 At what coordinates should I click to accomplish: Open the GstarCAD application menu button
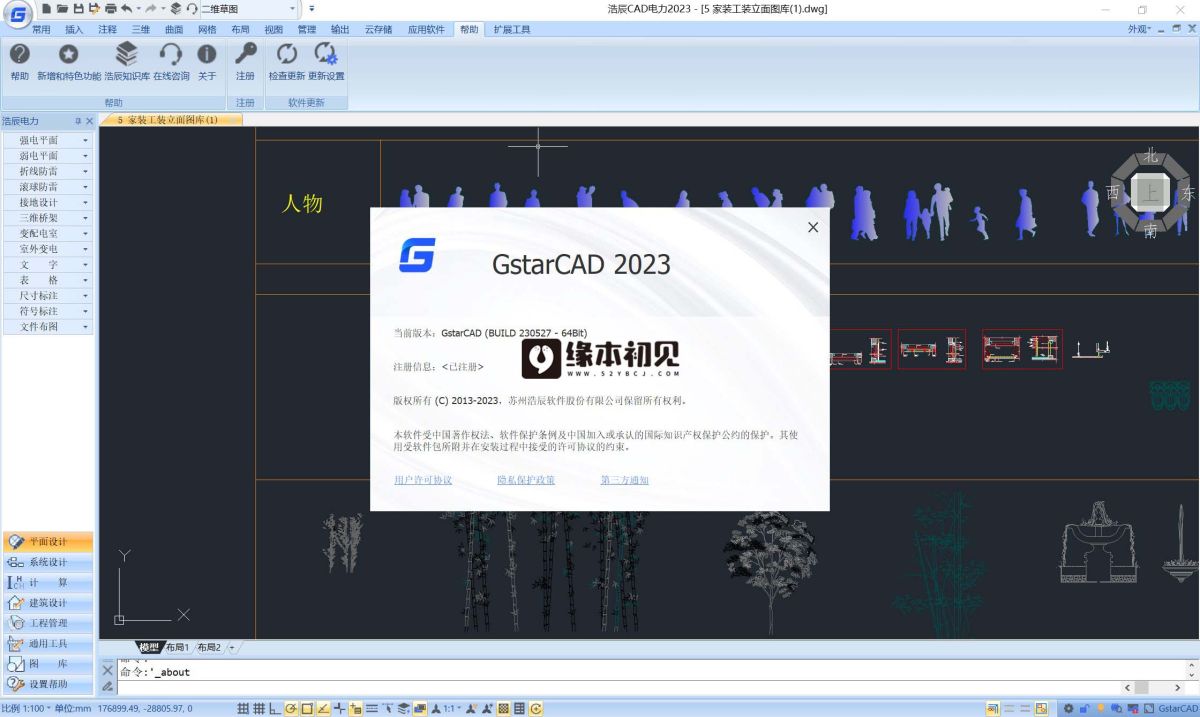[17, 15]
